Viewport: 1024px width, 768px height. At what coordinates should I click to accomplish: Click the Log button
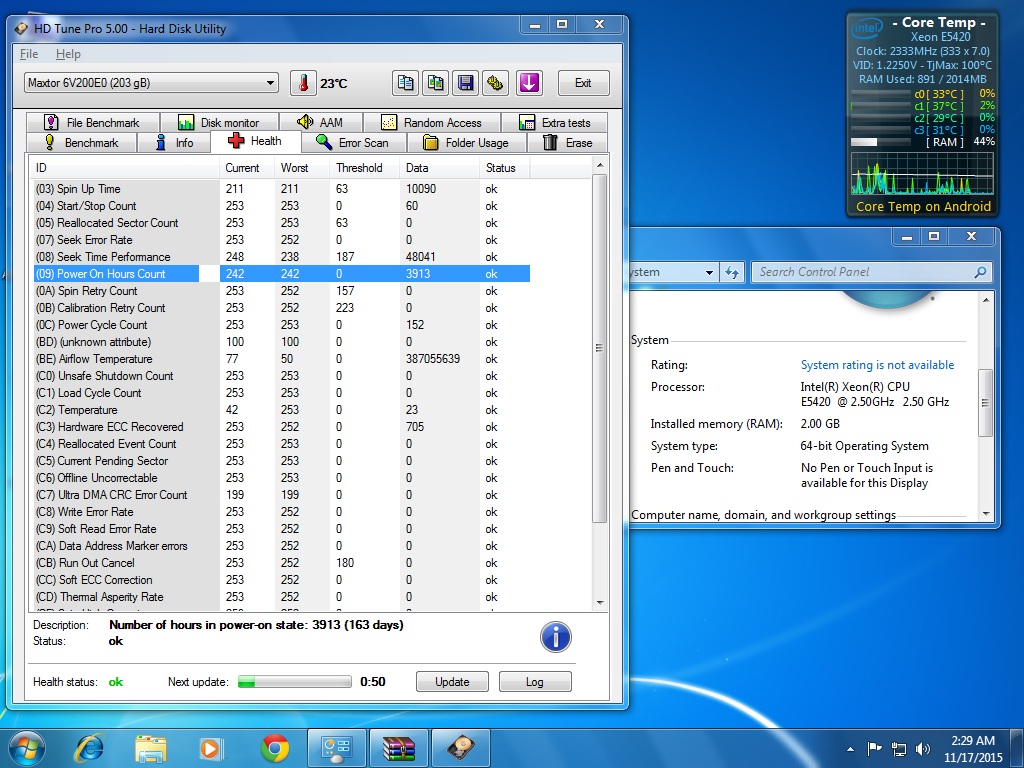click(534, 682)
